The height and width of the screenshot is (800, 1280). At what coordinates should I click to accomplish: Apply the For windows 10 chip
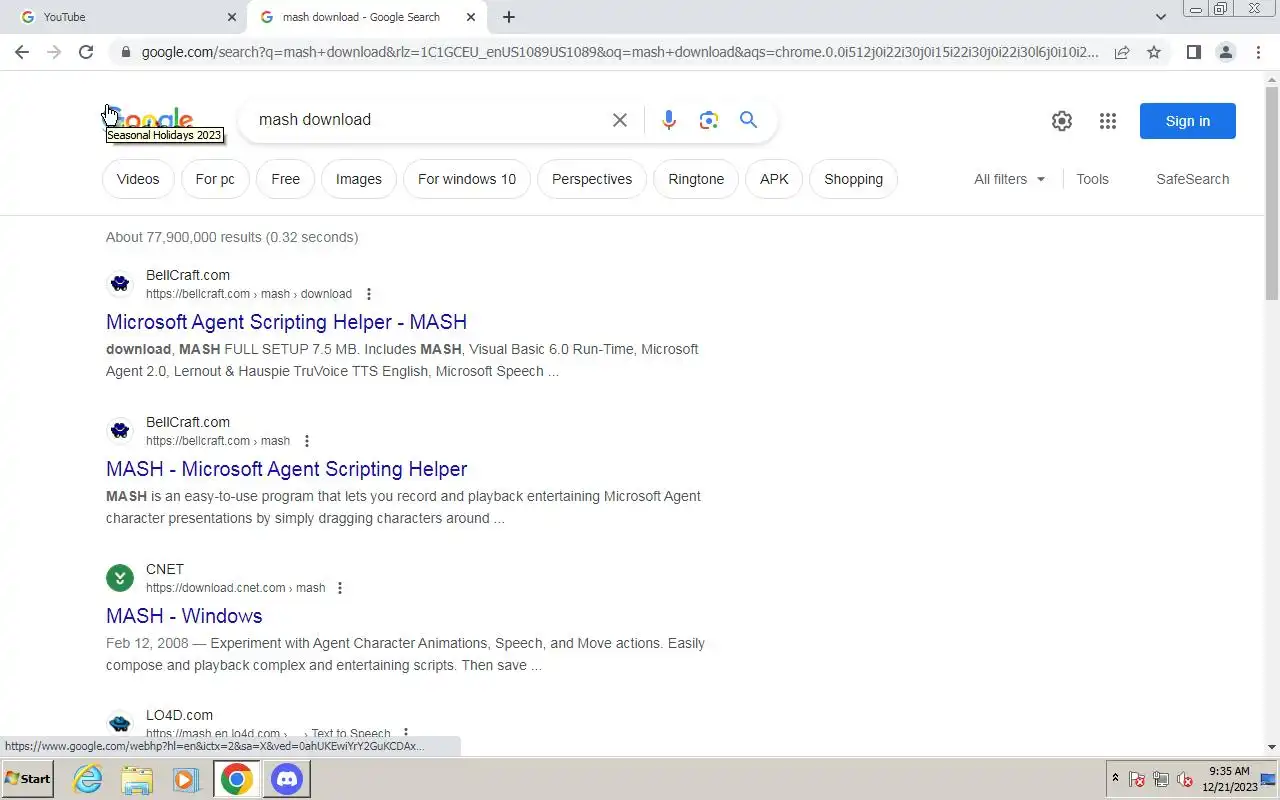point(467,179)
